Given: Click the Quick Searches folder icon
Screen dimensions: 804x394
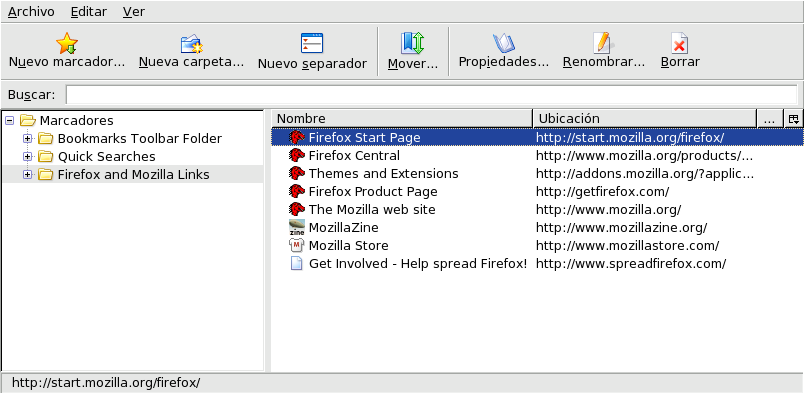Looking at the screenshot, I should [46, 156].
